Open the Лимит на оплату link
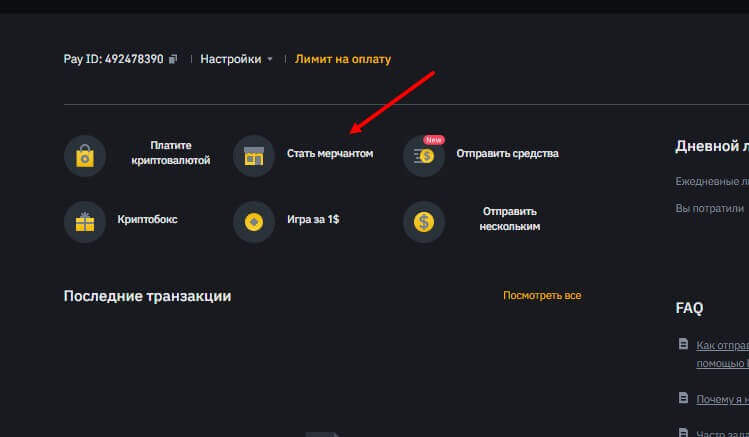This screenshot has width=749, height=437. 343,59
